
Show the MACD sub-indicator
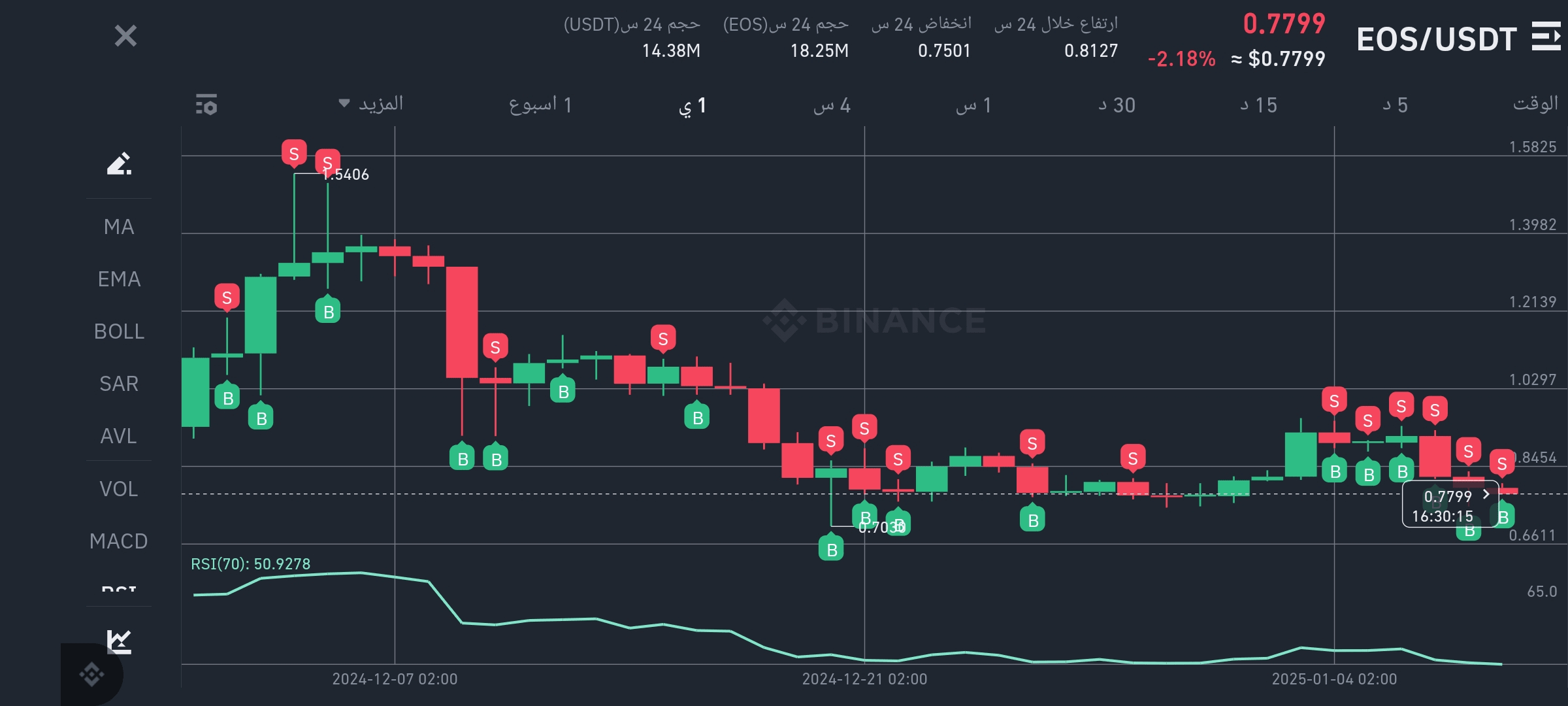119,541
